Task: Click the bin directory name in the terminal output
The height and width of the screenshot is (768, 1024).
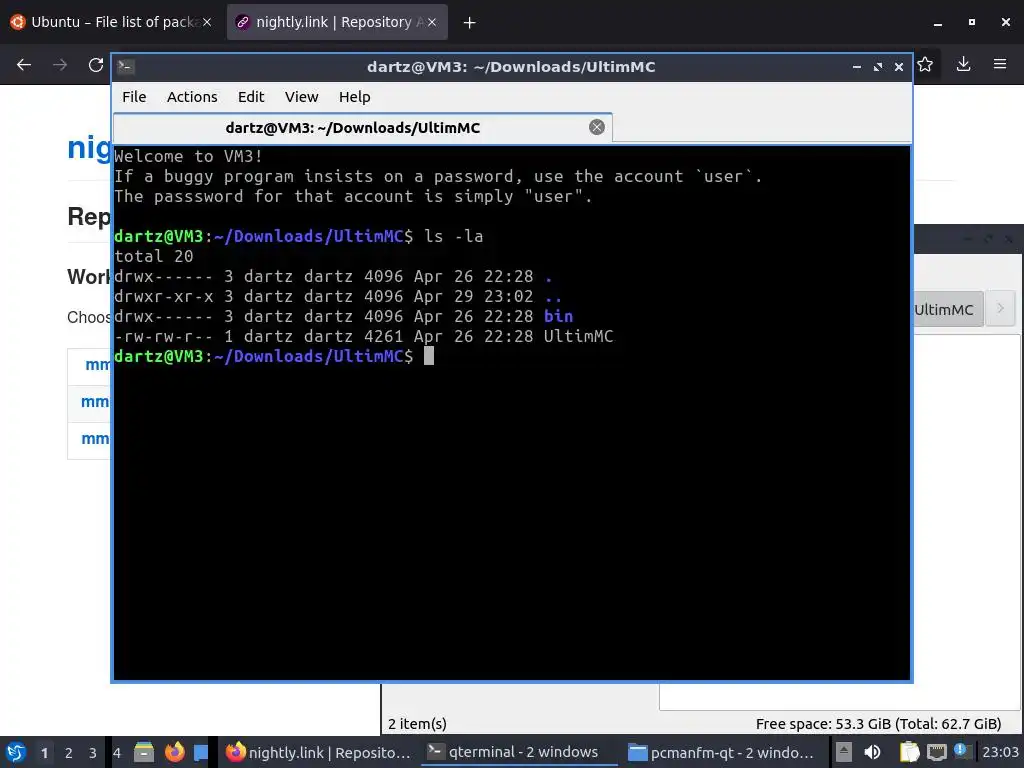Action: pos(558,316)
